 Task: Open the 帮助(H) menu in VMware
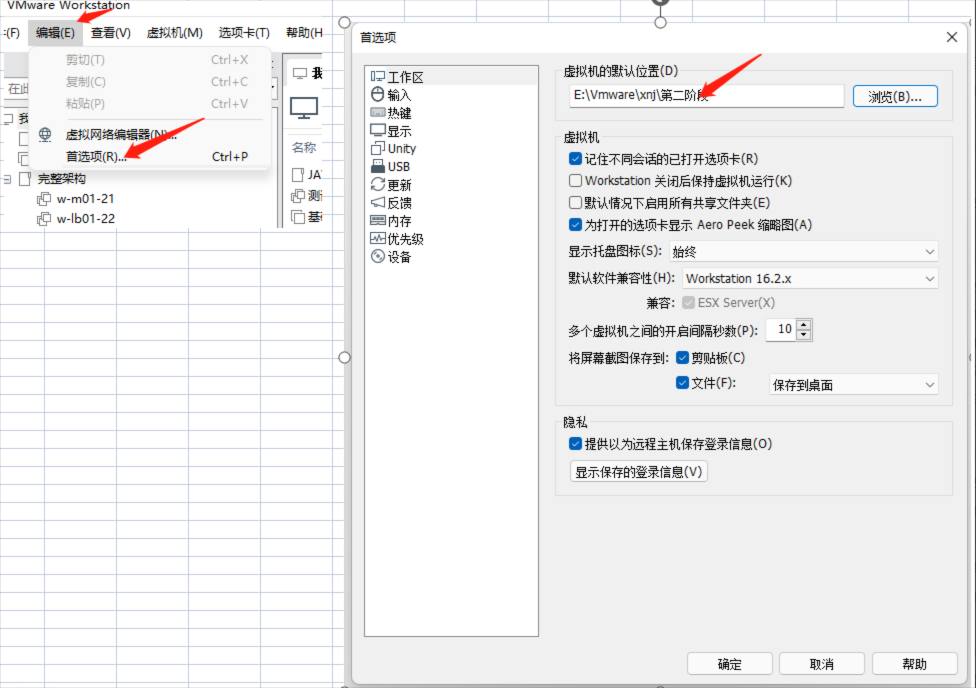pyautogui.click(x=303, y=32)
